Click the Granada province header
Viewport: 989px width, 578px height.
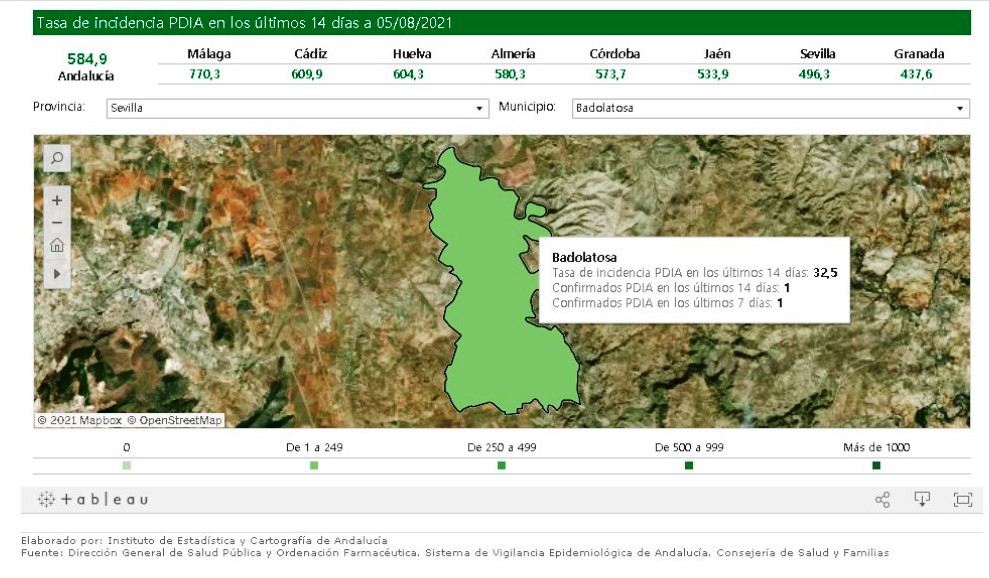click(x=918, y=54)
